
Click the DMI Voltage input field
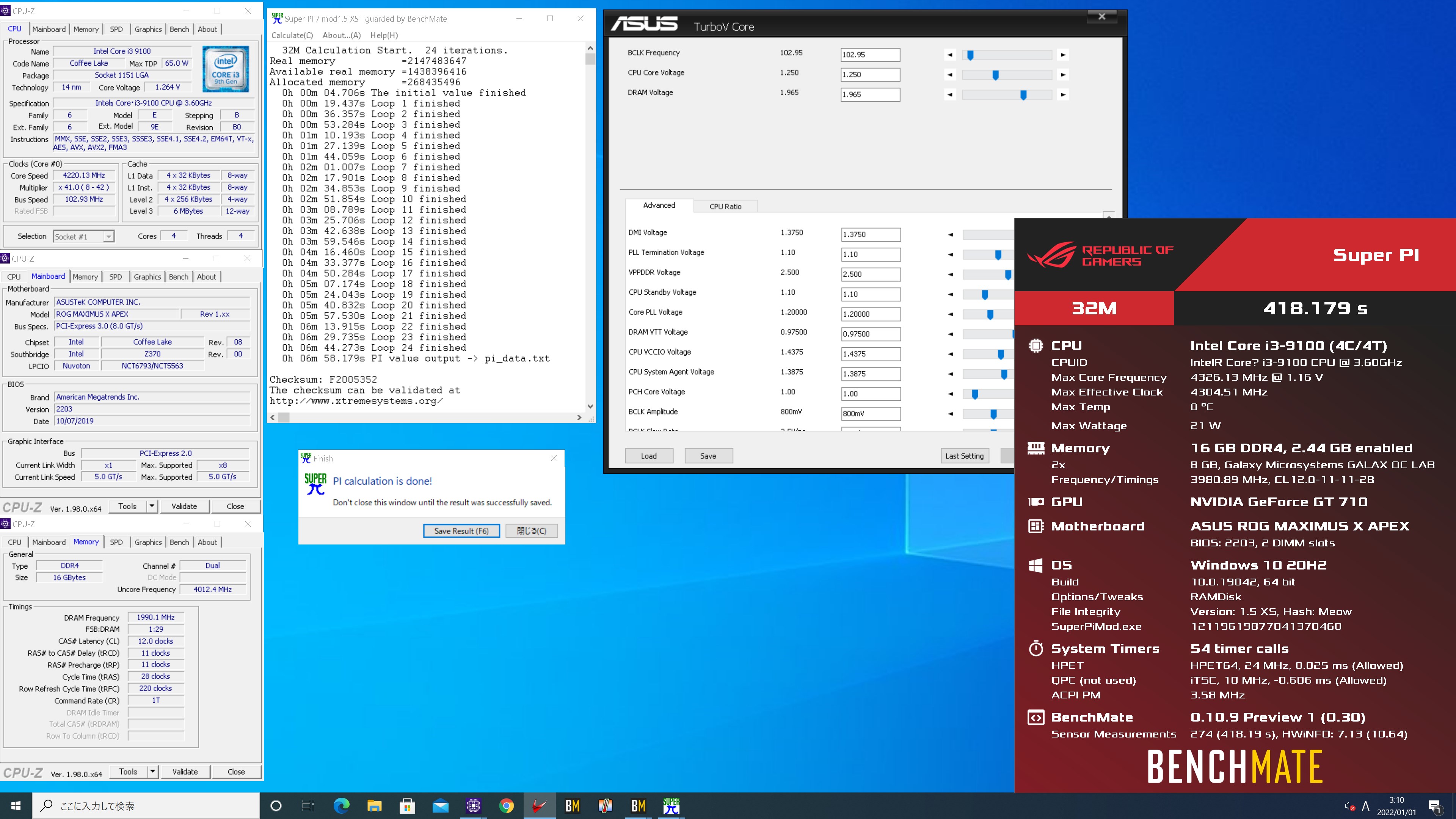tap(871, 235)
